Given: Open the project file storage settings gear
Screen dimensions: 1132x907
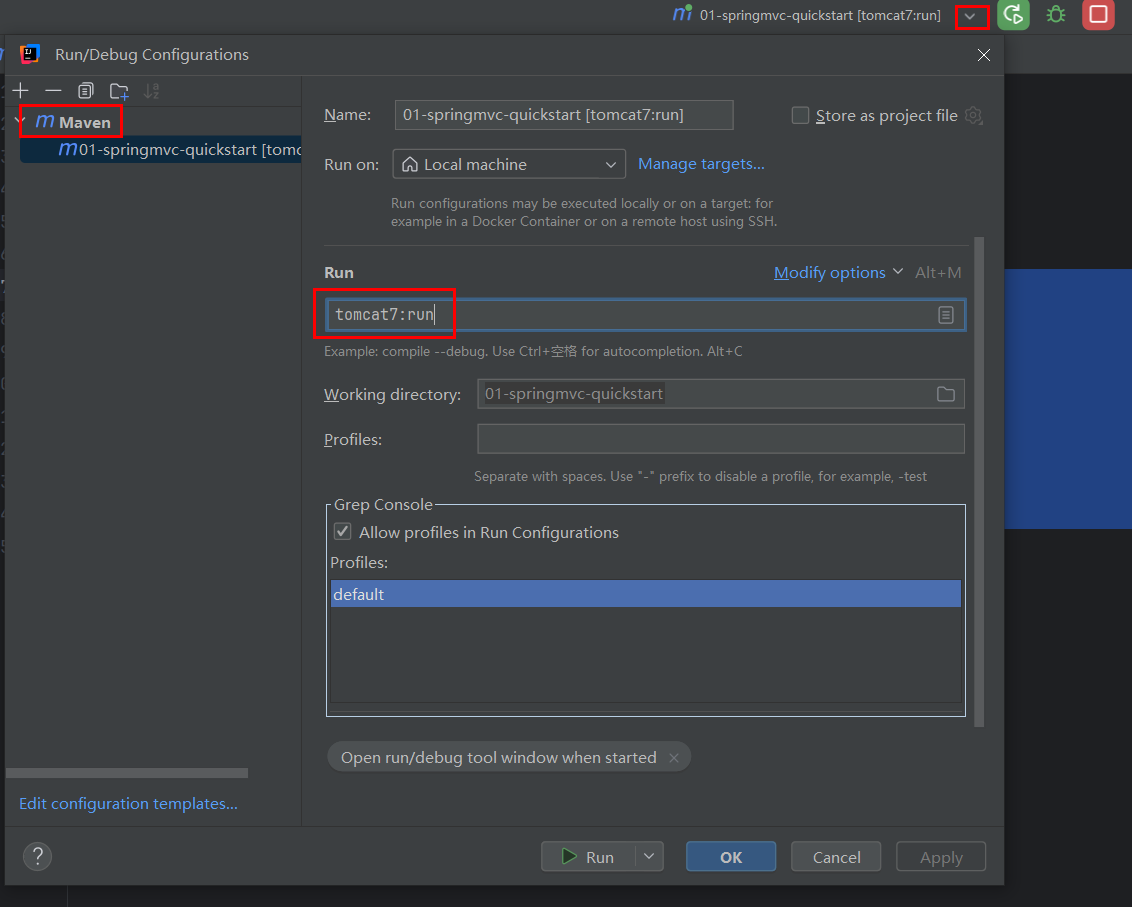Looking at the screenshot, I should click(973, 116).
